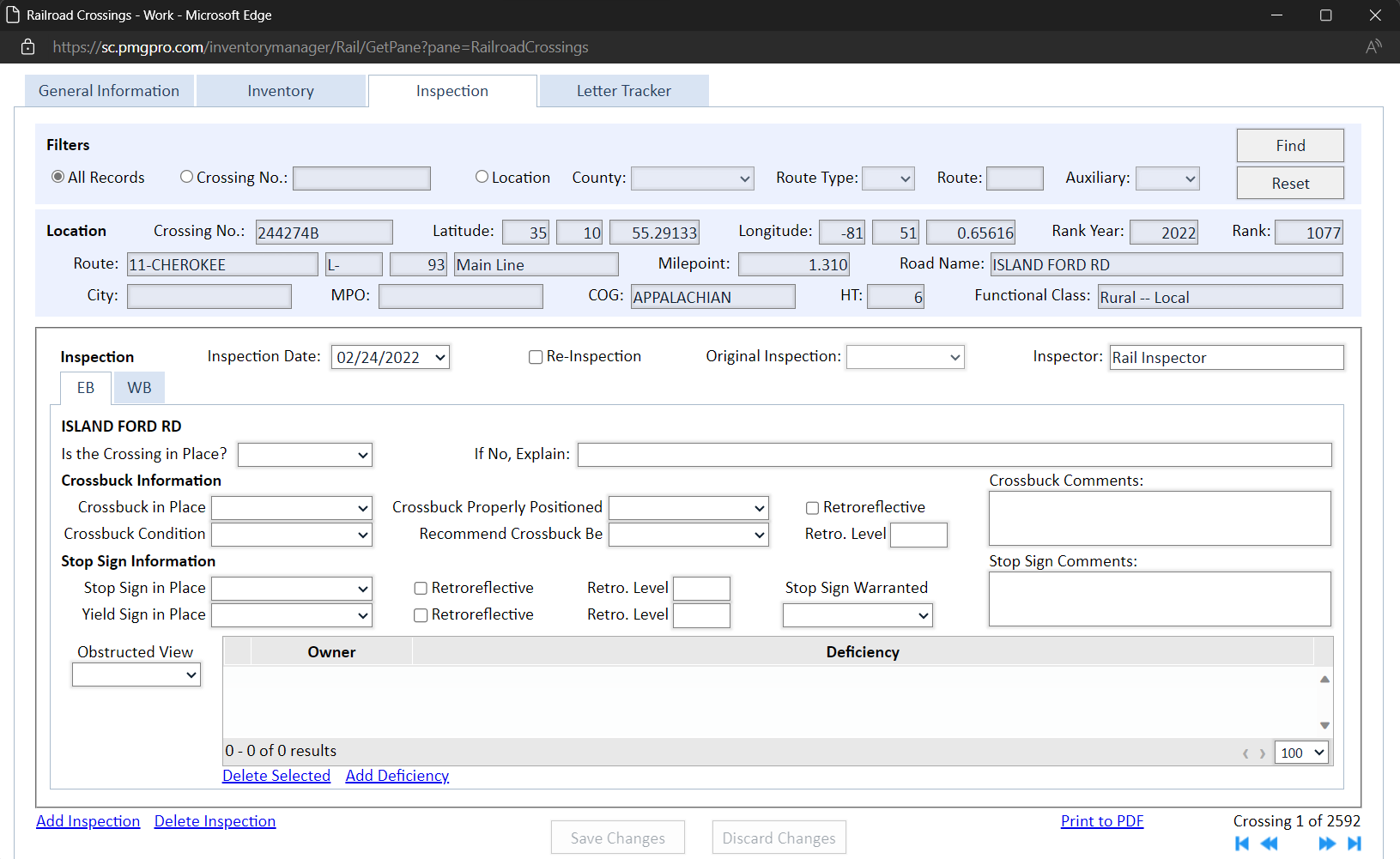Click the Discard Changes button
Viewport: 1400px width, 859px height.
click(779, 838)
